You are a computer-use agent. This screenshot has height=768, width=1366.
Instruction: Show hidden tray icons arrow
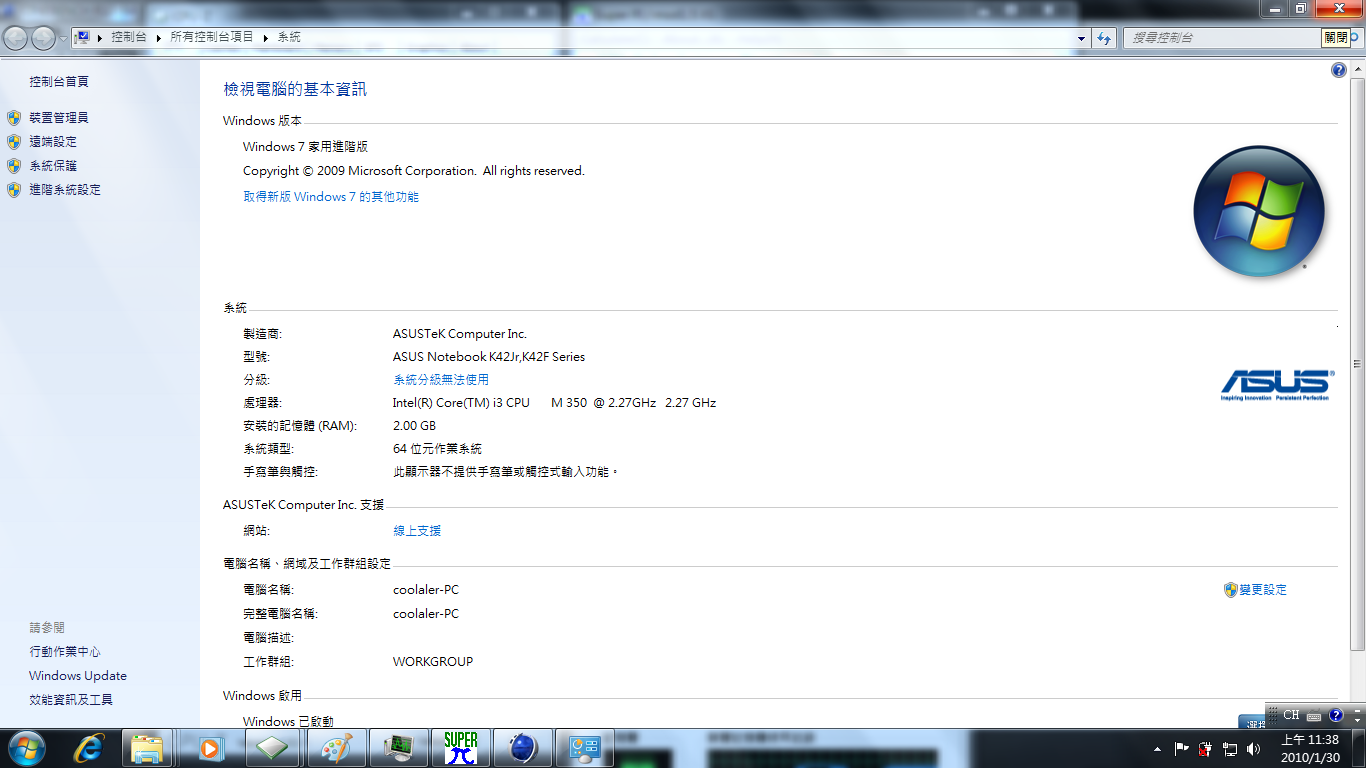(x=1158, y=749)
